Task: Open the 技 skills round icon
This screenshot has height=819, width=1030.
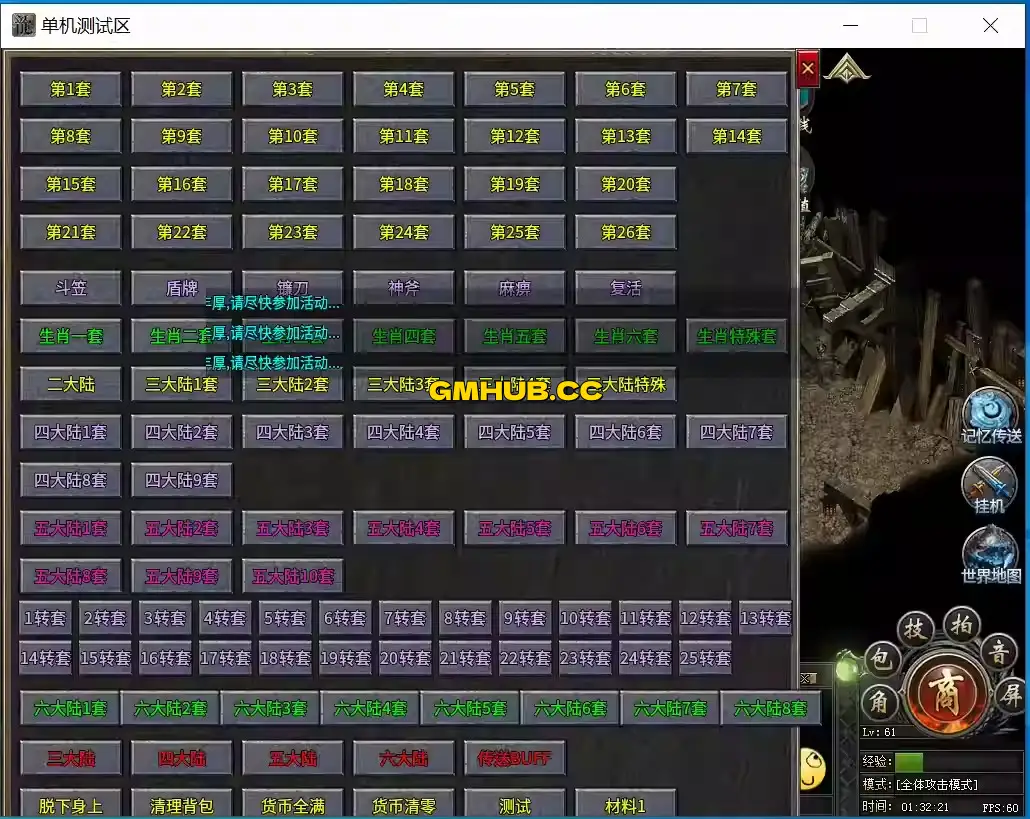Action: (914, 629)
